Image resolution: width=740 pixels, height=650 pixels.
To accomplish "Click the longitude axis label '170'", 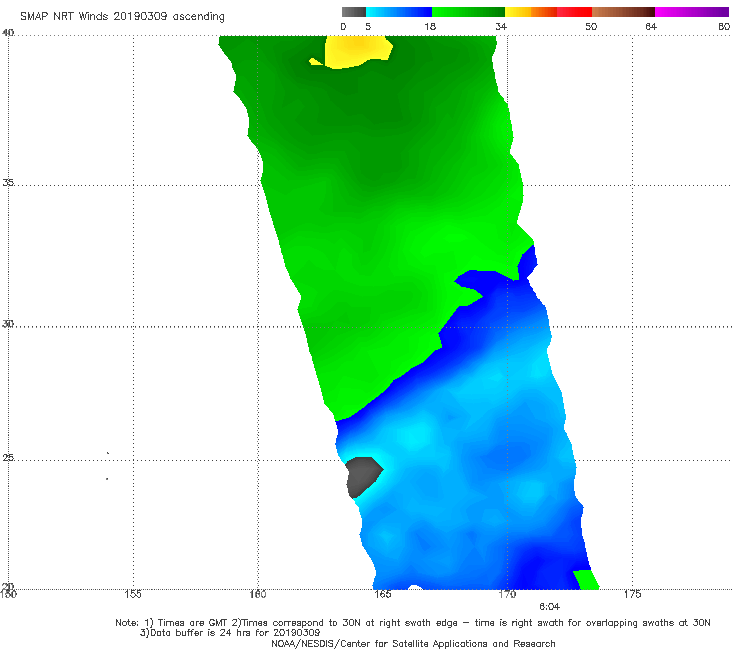I will [507, 594].
